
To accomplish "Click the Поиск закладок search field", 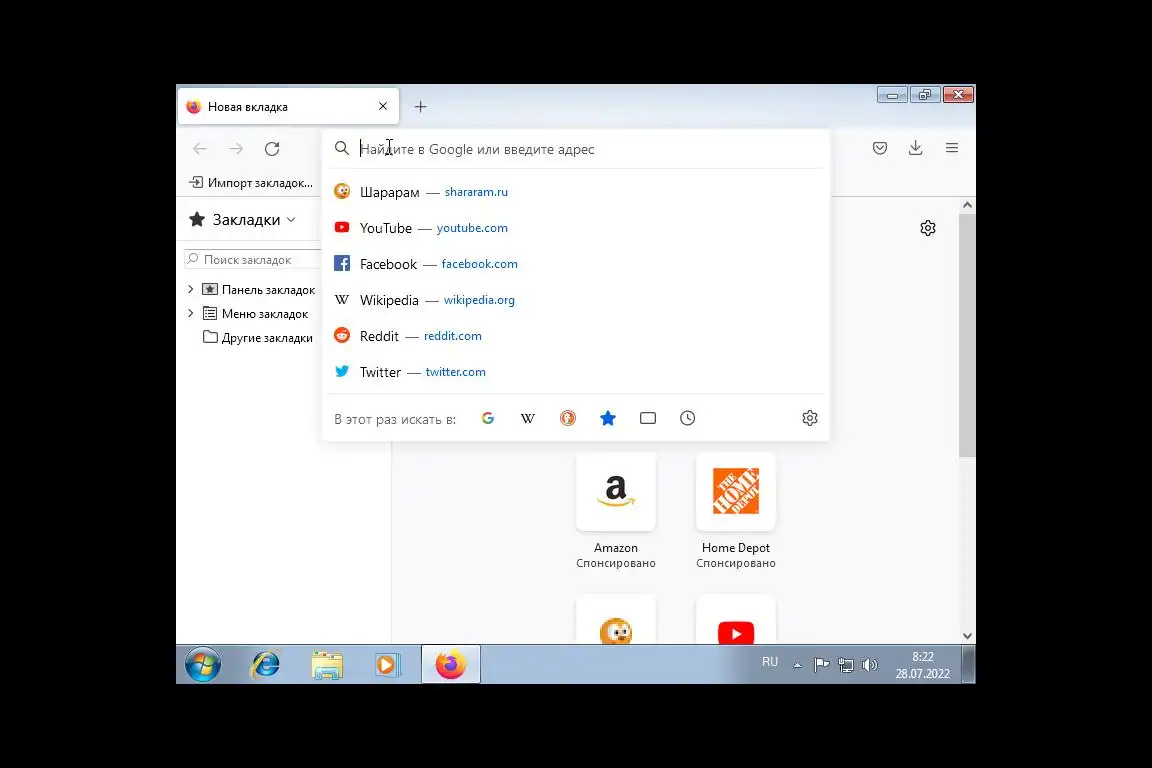I will [x=253, y=259].
